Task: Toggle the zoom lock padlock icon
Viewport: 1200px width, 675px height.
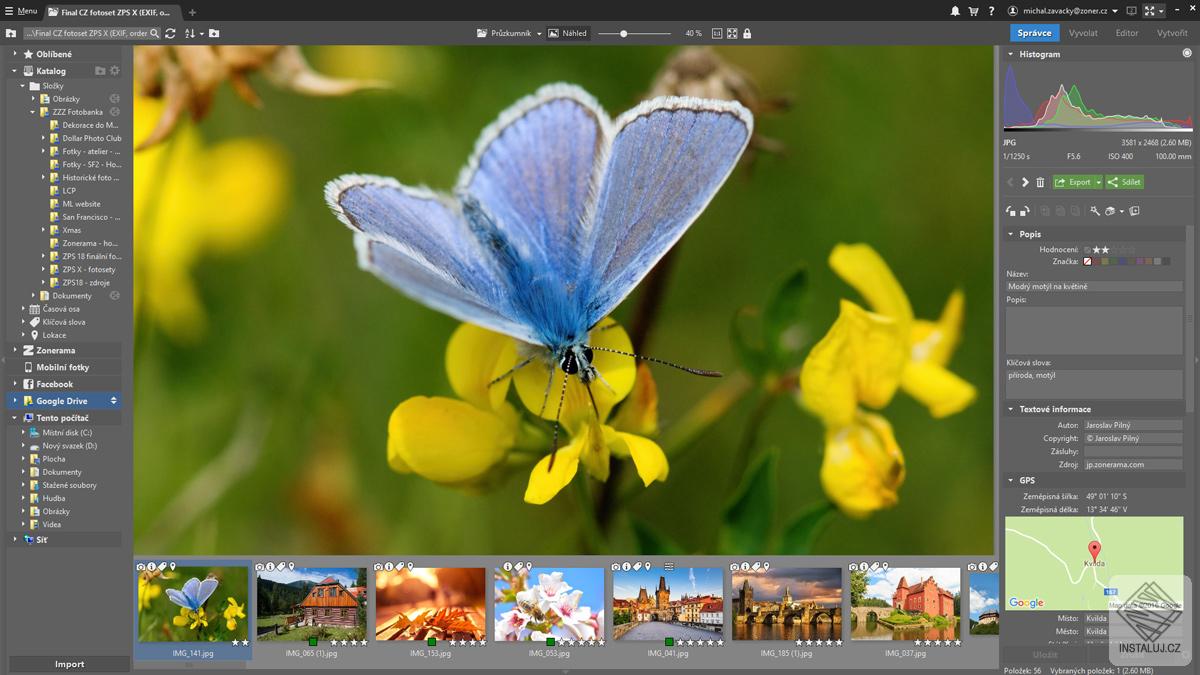Action: pos(747,33)
